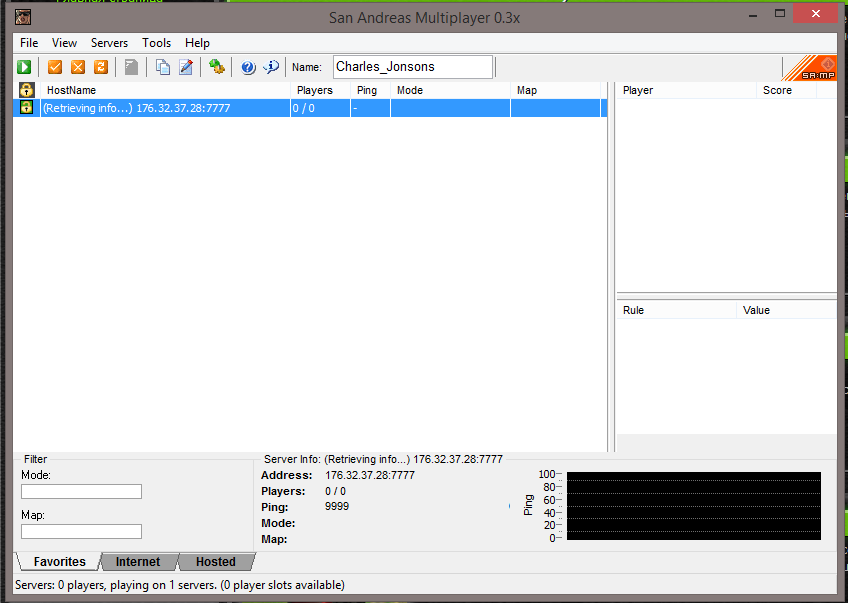
Task: Click the Player column header
Action: (x=686, y=90)
